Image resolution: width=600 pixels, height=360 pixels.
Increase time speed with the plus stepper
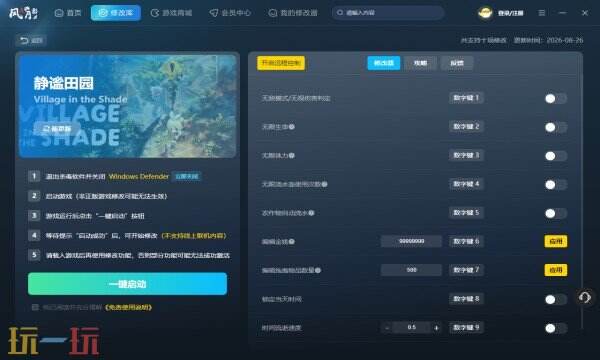pyautogui.click(x=436, y=328)
